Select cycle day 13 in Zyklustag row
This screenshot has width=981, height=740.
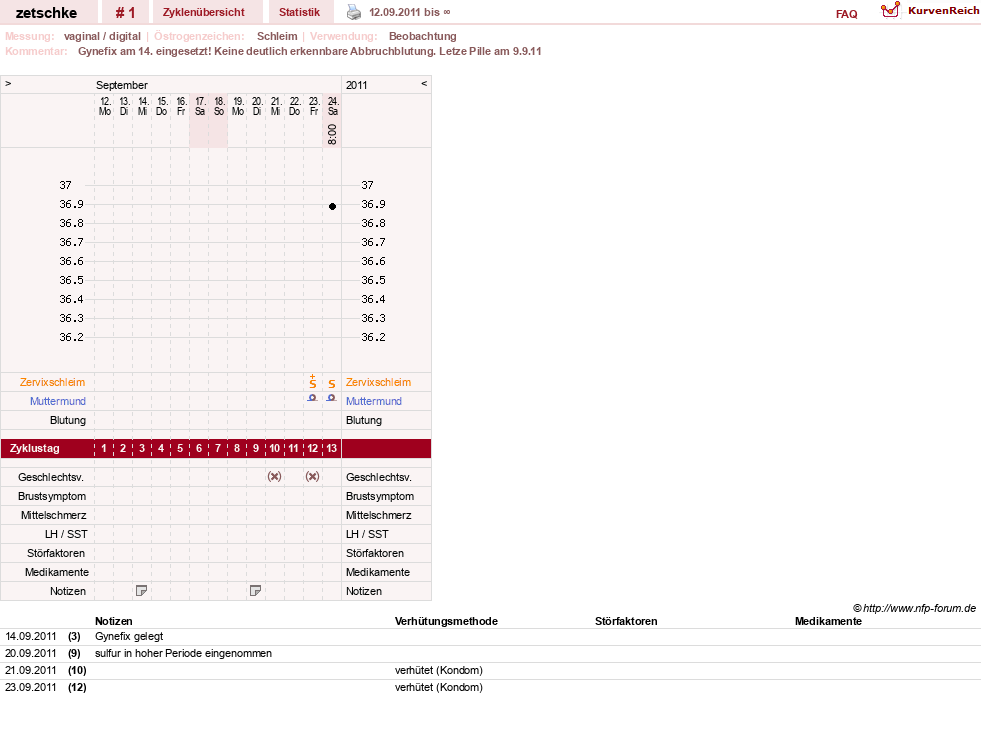332,449
